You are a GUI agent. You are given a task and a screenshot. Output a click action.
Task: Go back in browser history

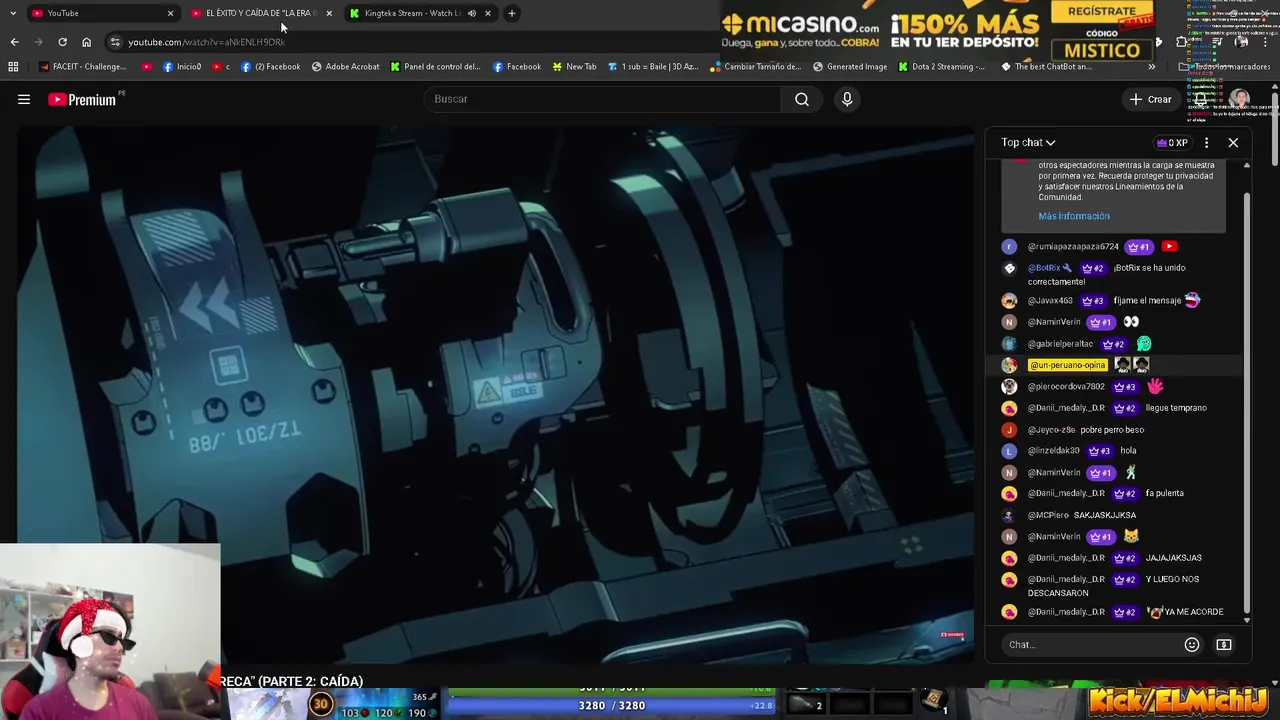(14, 42)
